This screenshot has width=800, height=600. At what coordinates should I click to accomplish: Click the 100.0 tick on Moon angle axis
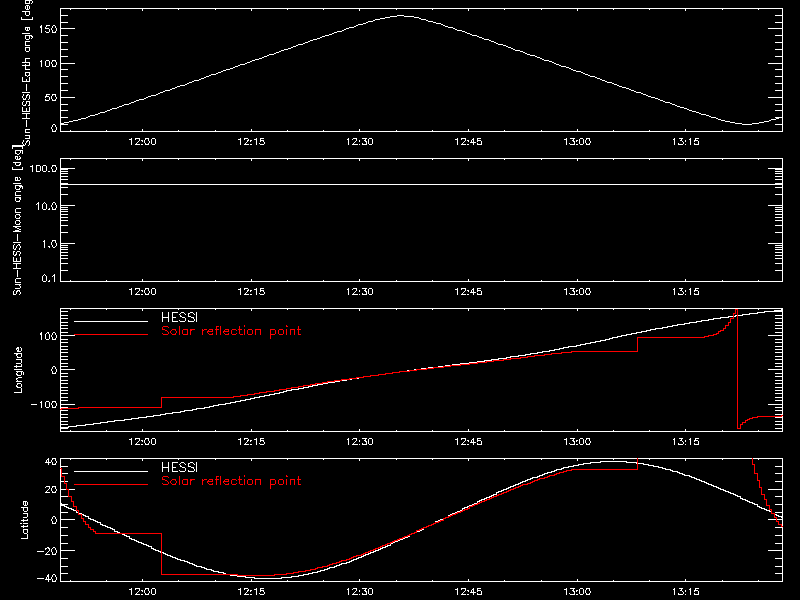[44, 169]
